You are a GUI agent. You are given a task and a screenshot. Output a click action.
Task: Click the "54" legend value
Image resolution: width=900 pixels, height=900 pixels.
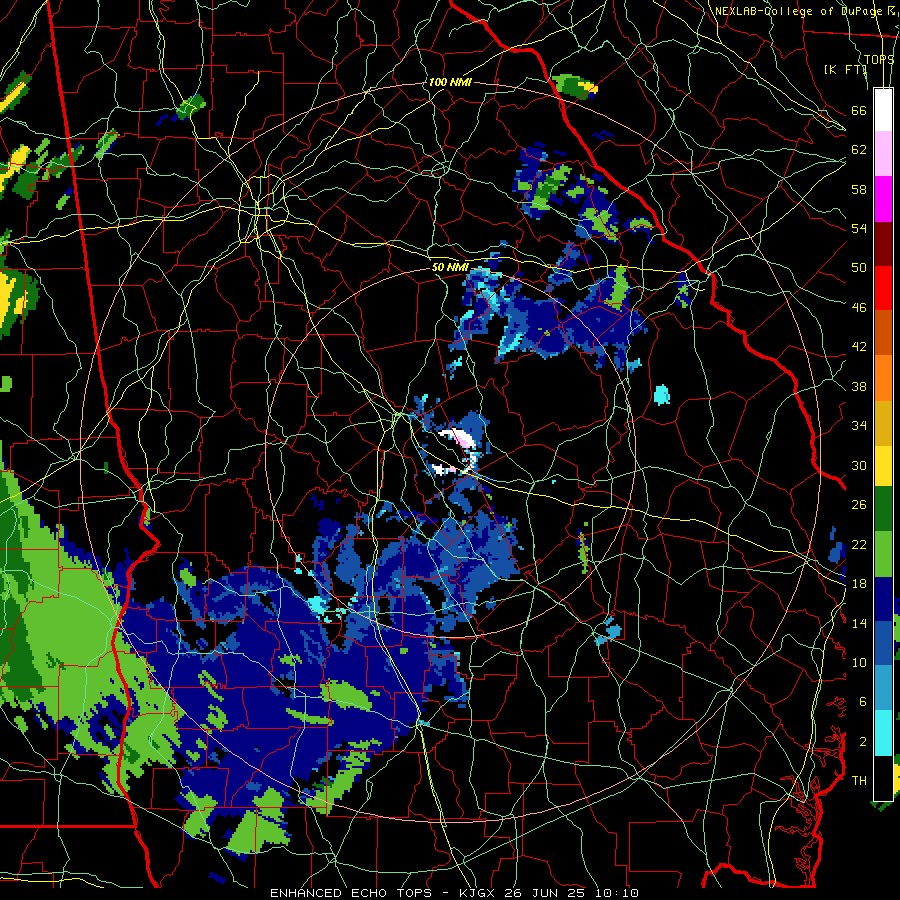coord(859,228)
